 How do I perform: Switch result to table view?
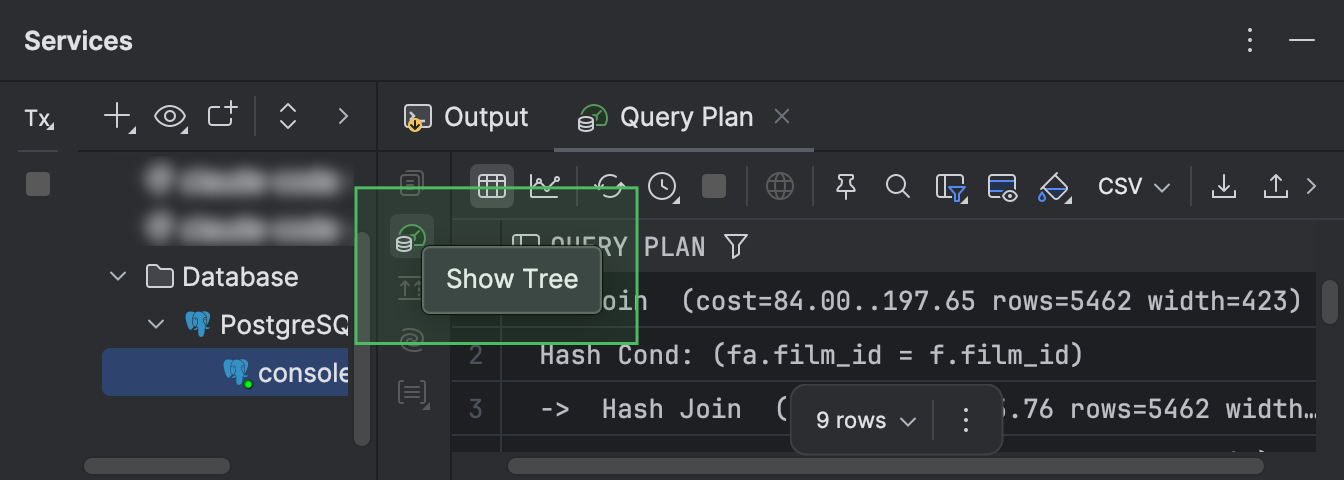click(492, 186)
